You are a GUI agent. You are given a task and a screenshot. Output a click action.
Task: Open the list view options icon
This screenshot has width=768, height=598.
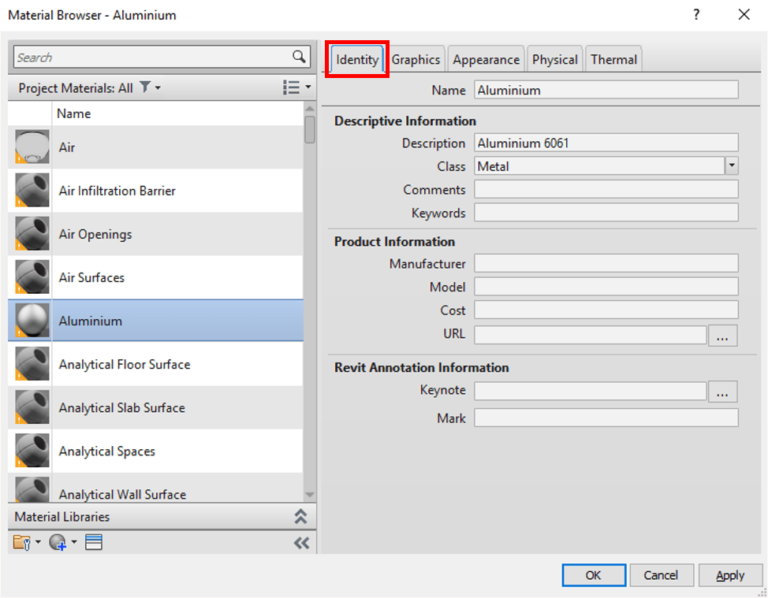(x=291, y=88)
